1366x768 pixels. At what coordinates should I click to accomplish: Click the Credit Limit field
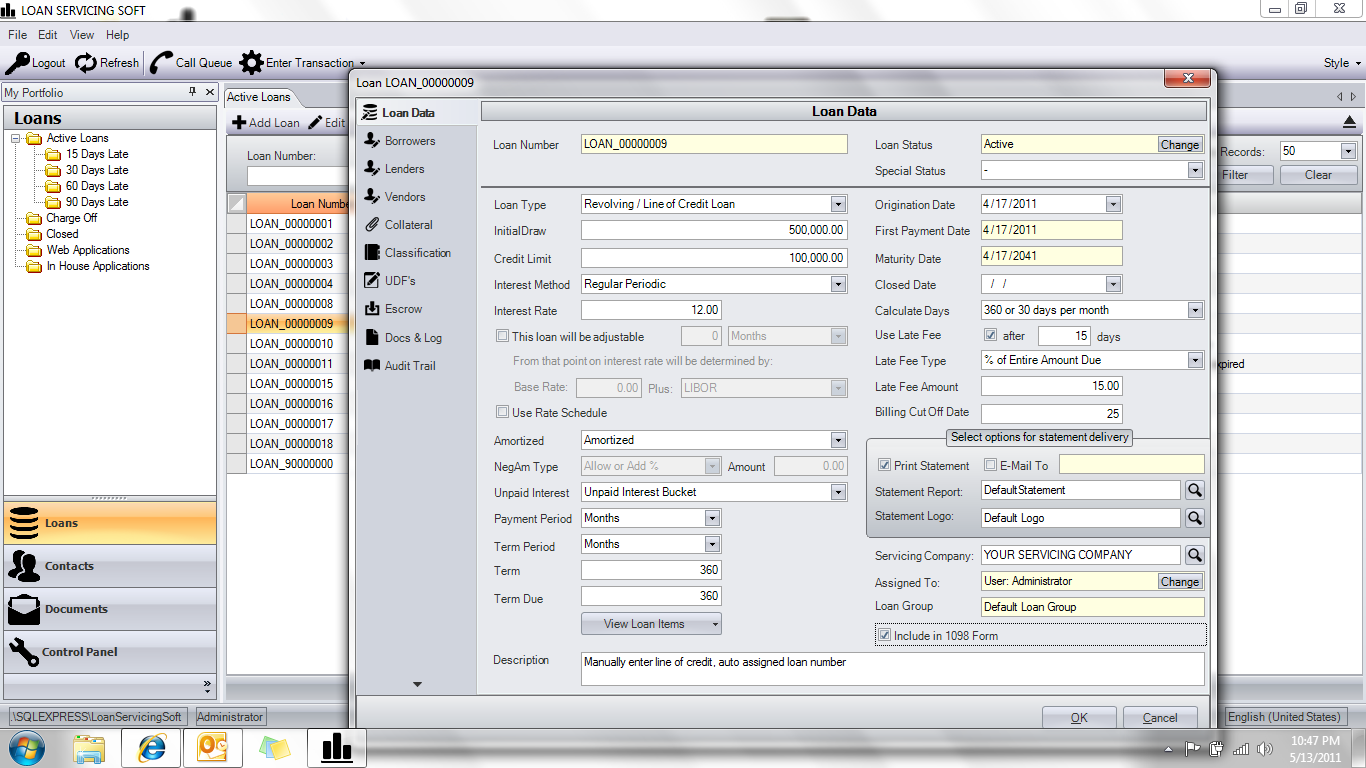714,259
